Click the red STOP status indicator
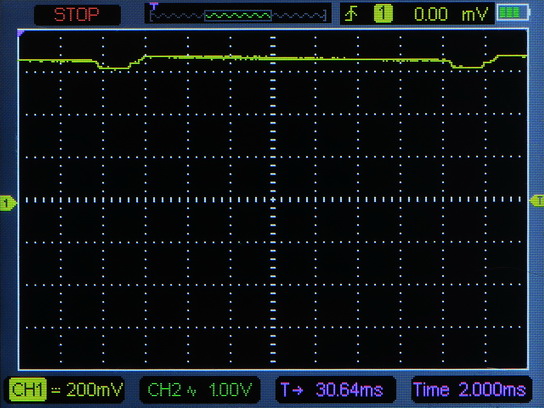544x408 pixels. pyautogui.click(x=77, y=15)
